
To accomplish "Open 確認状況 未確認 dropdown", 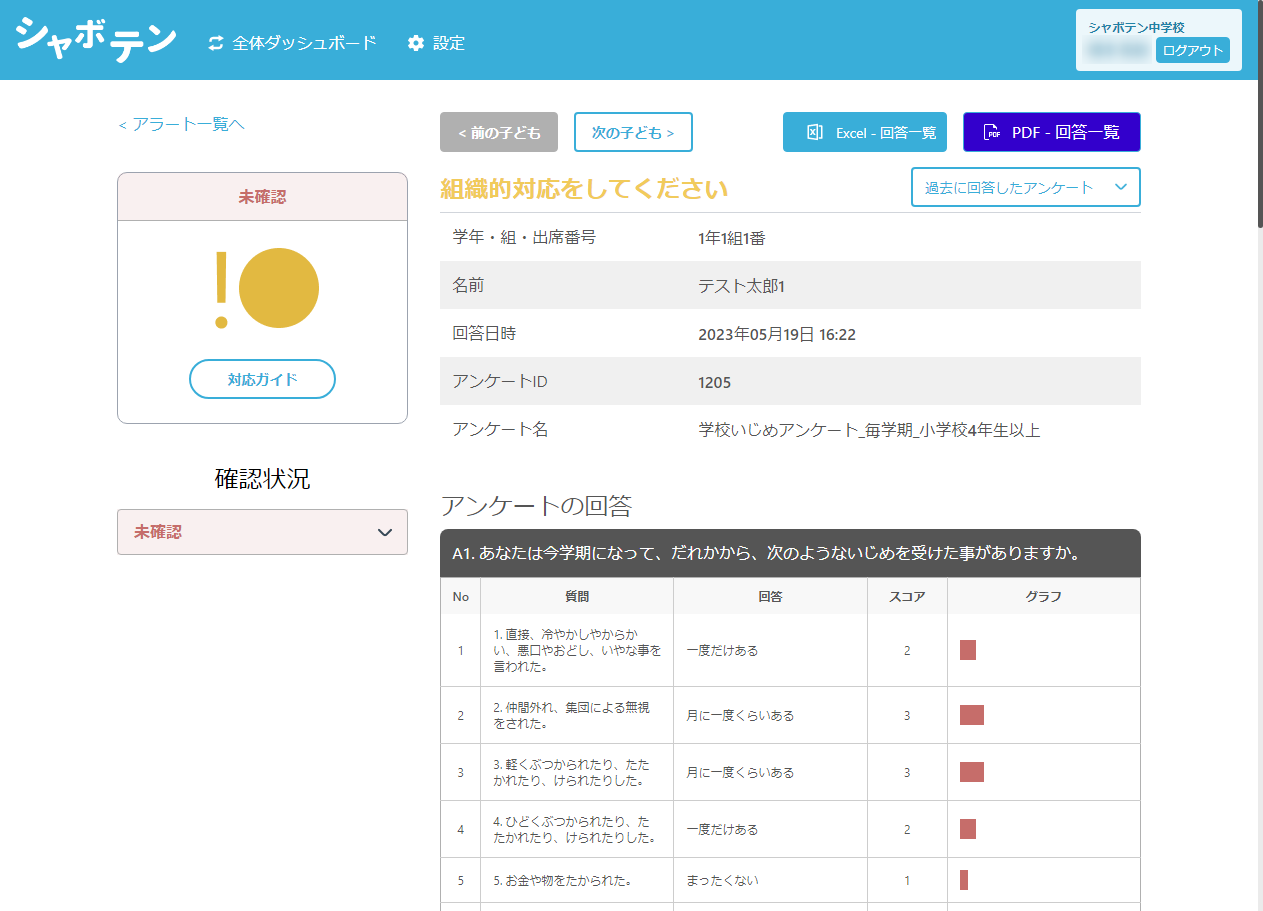I will click(x=262, y=532).
